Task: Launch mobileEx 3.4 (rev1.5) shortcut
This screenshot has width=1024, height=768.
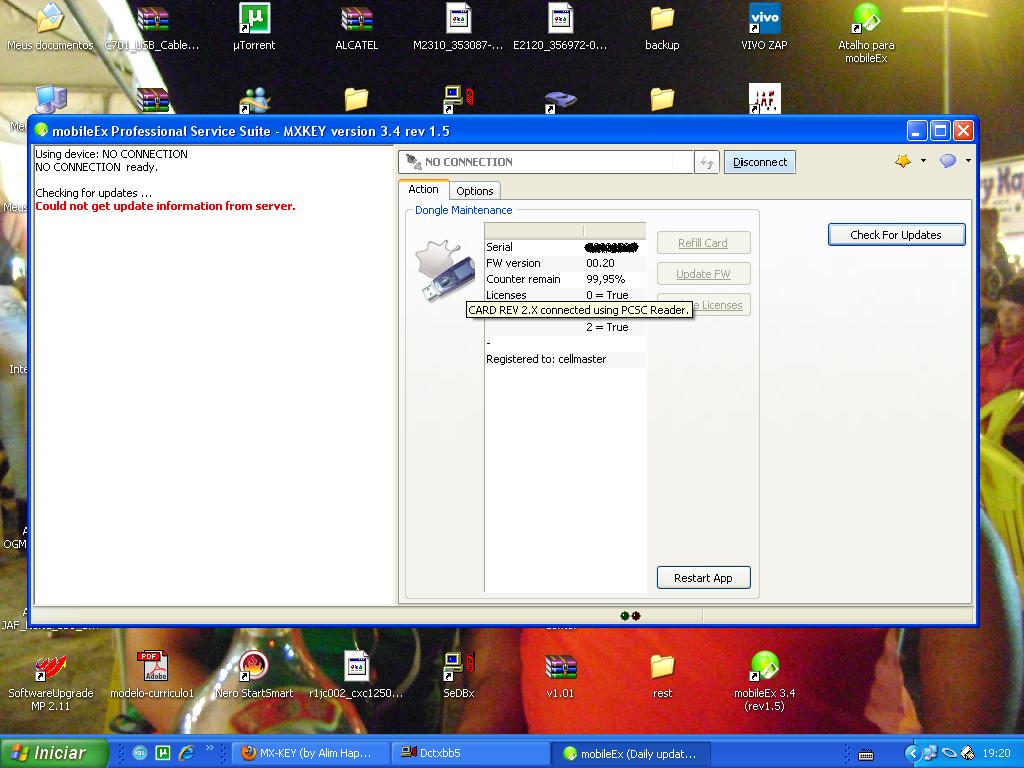Action: tap(764, 681)
